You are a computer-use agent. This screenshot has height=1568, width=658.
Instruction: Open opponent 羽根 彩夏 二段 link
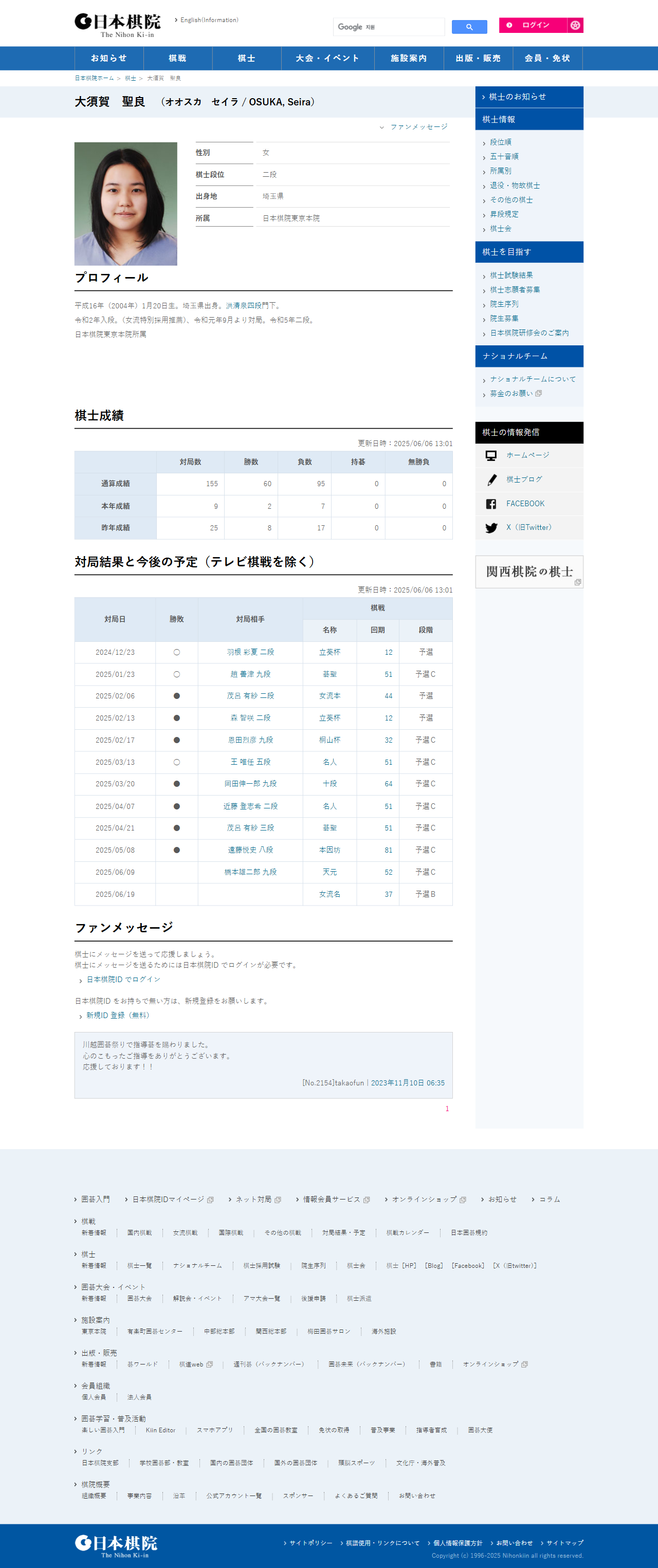click(250, 652)
